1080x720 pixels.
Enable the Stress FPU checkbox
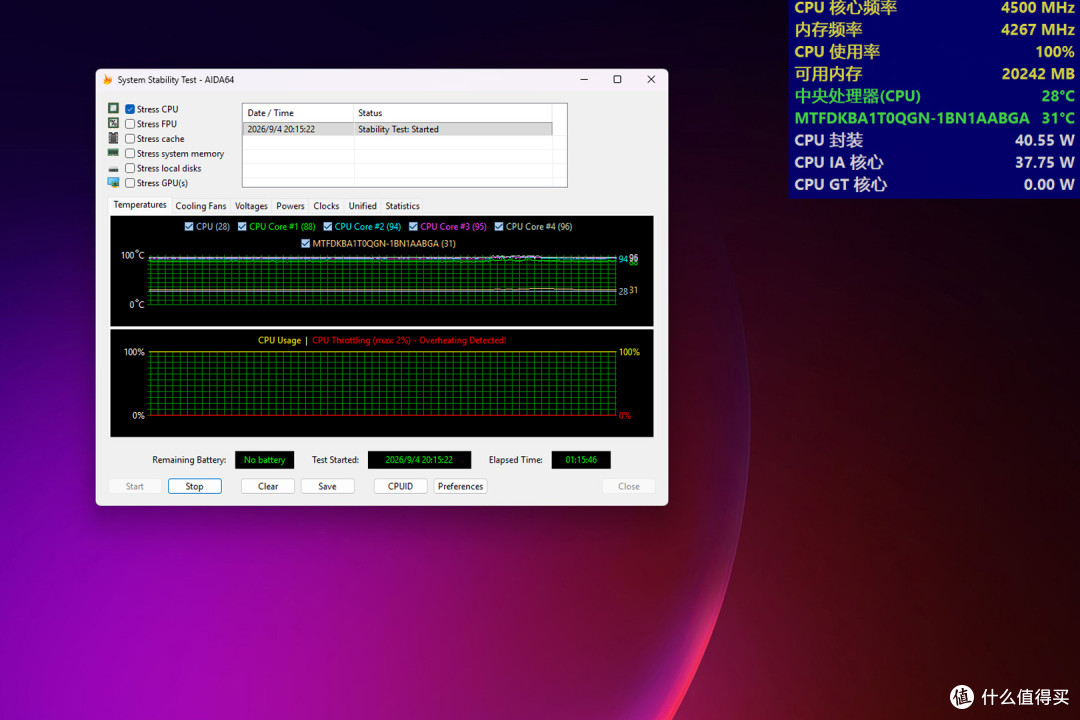tap(129, 124)
